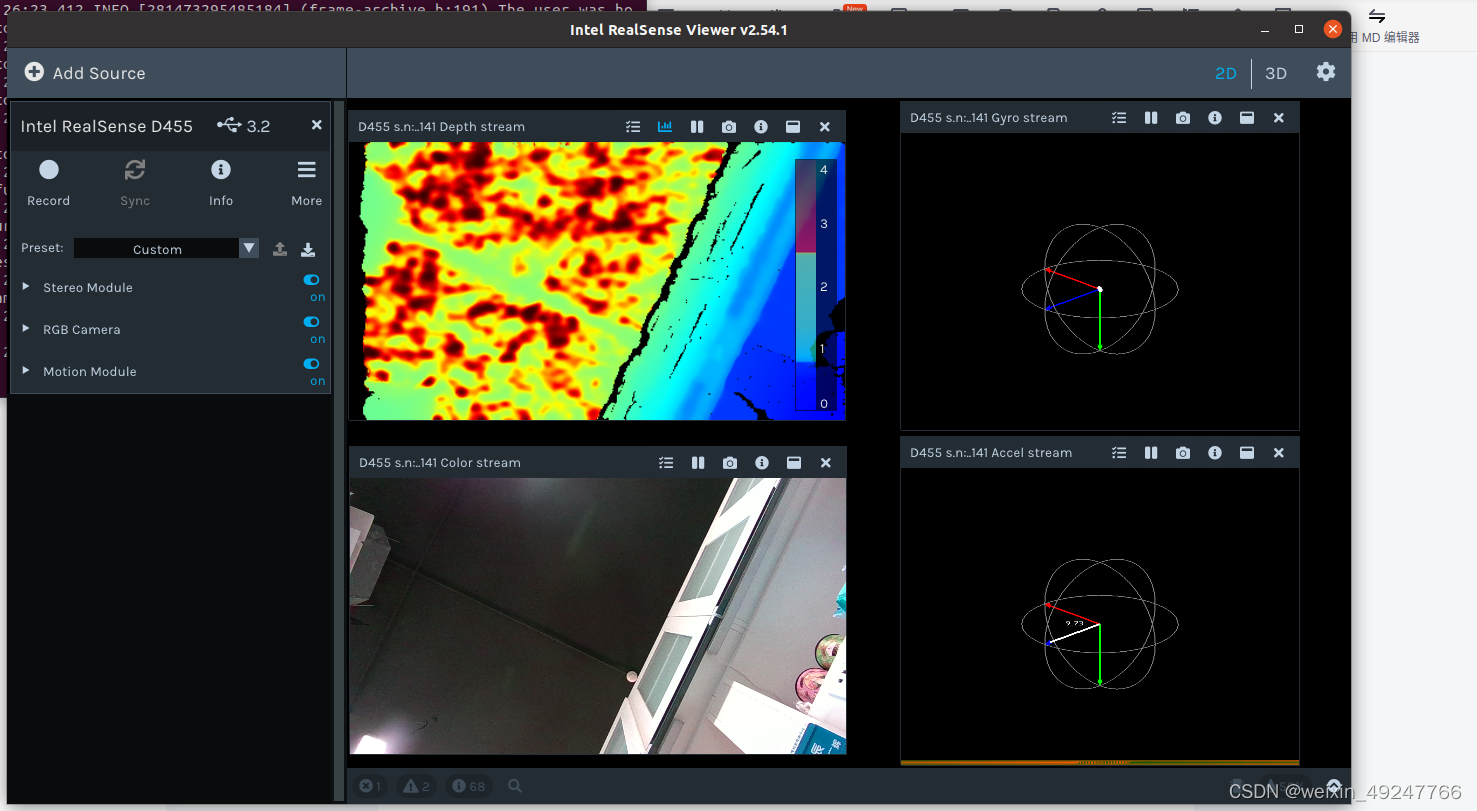1477x811 pixels.
Task: Open the Color stream options list icon
Action: tap(666, 463)
